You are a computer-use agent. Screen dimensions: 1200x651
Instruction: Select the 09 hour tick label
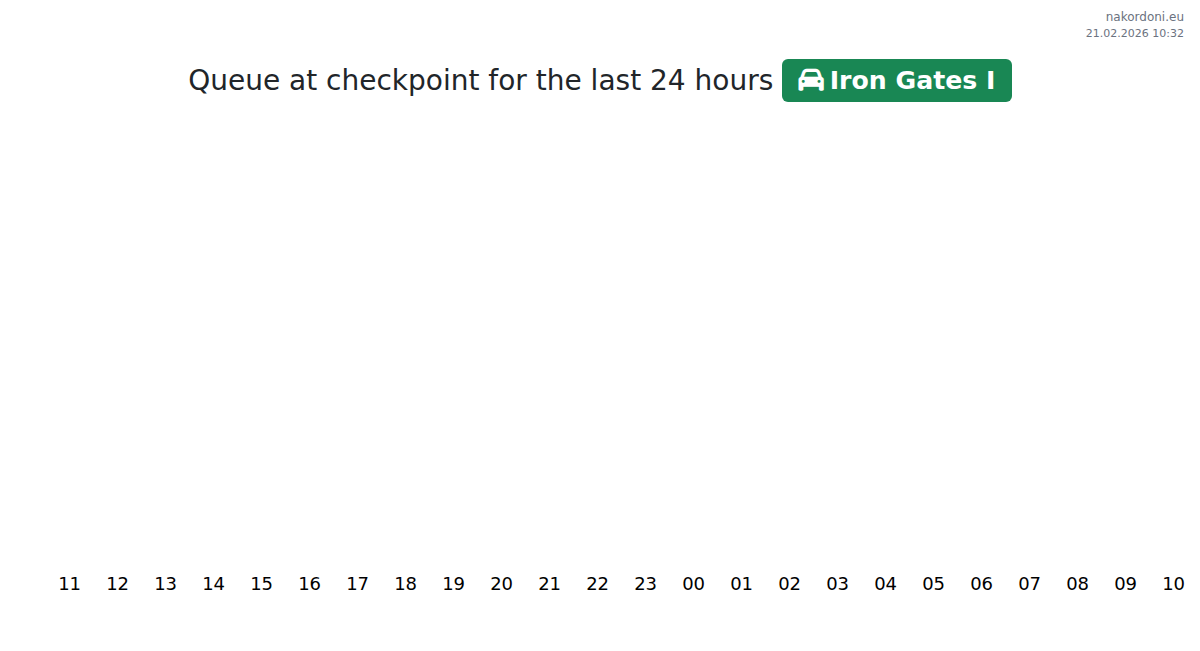click(x=1125, y=584)
